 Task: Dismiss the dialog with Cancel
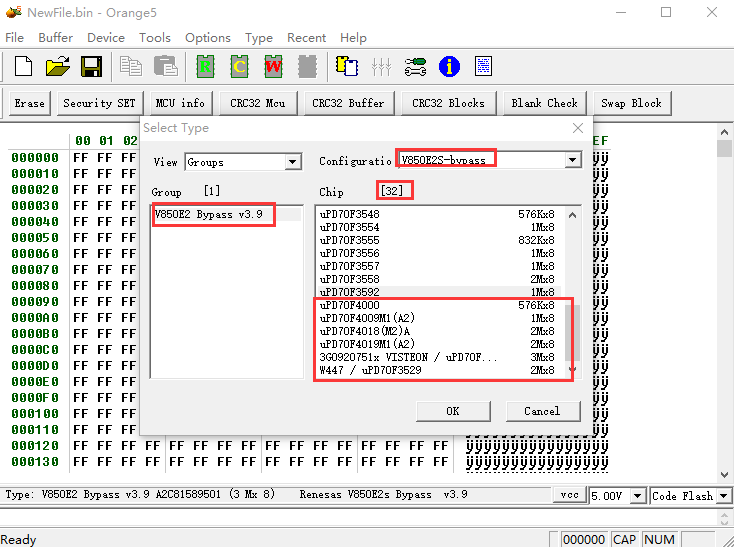coord(543,411)
